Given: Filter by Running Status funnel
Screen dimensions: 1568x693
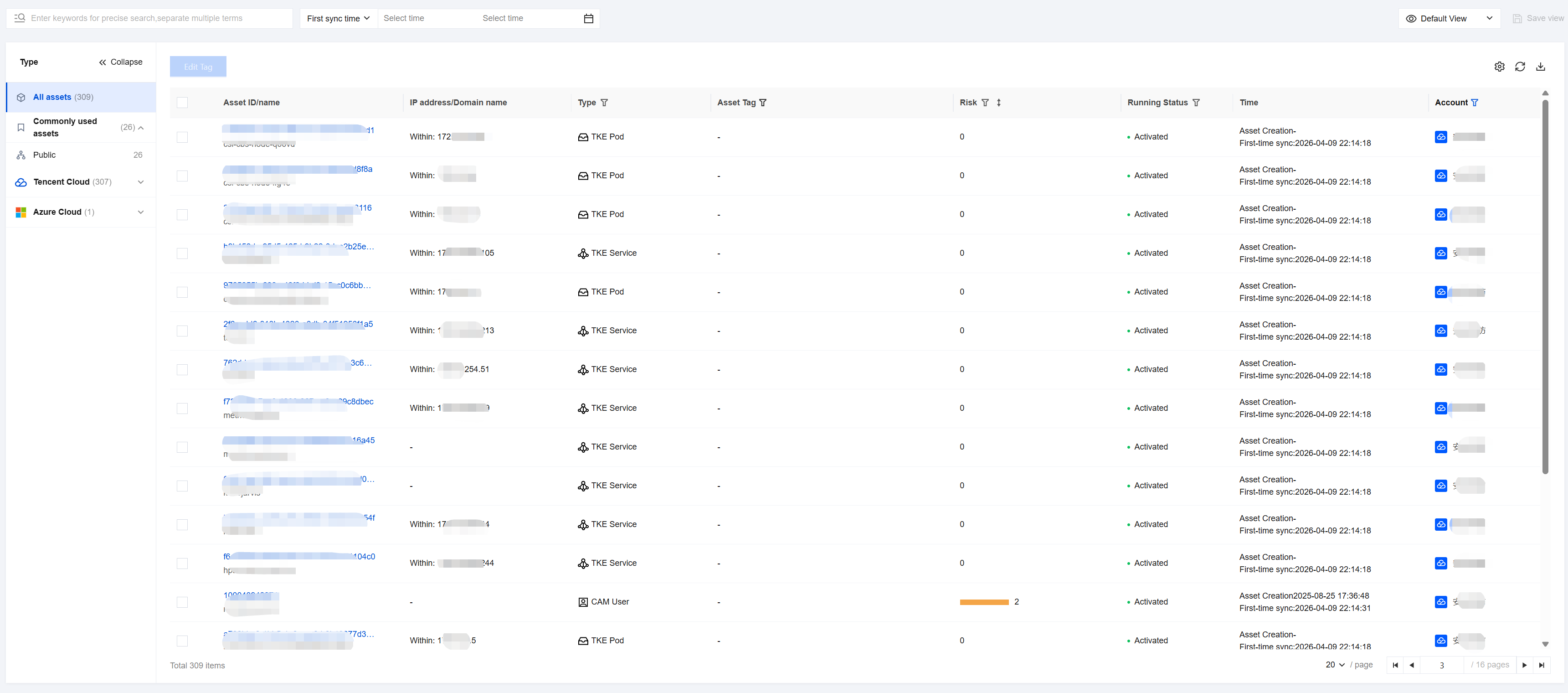Looking at the screenshot, I should point(1196,103).
